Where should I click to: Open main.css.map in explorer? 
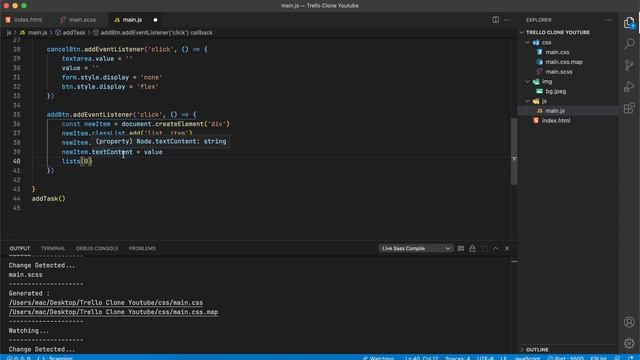coord(564,62)
